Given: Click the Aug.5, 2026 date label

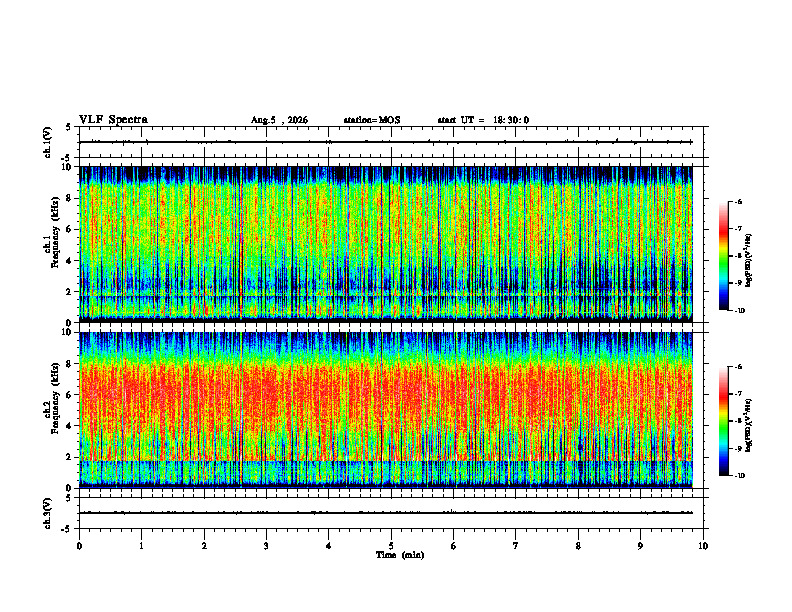Looking at the screenshot, I should click(279, 120).
